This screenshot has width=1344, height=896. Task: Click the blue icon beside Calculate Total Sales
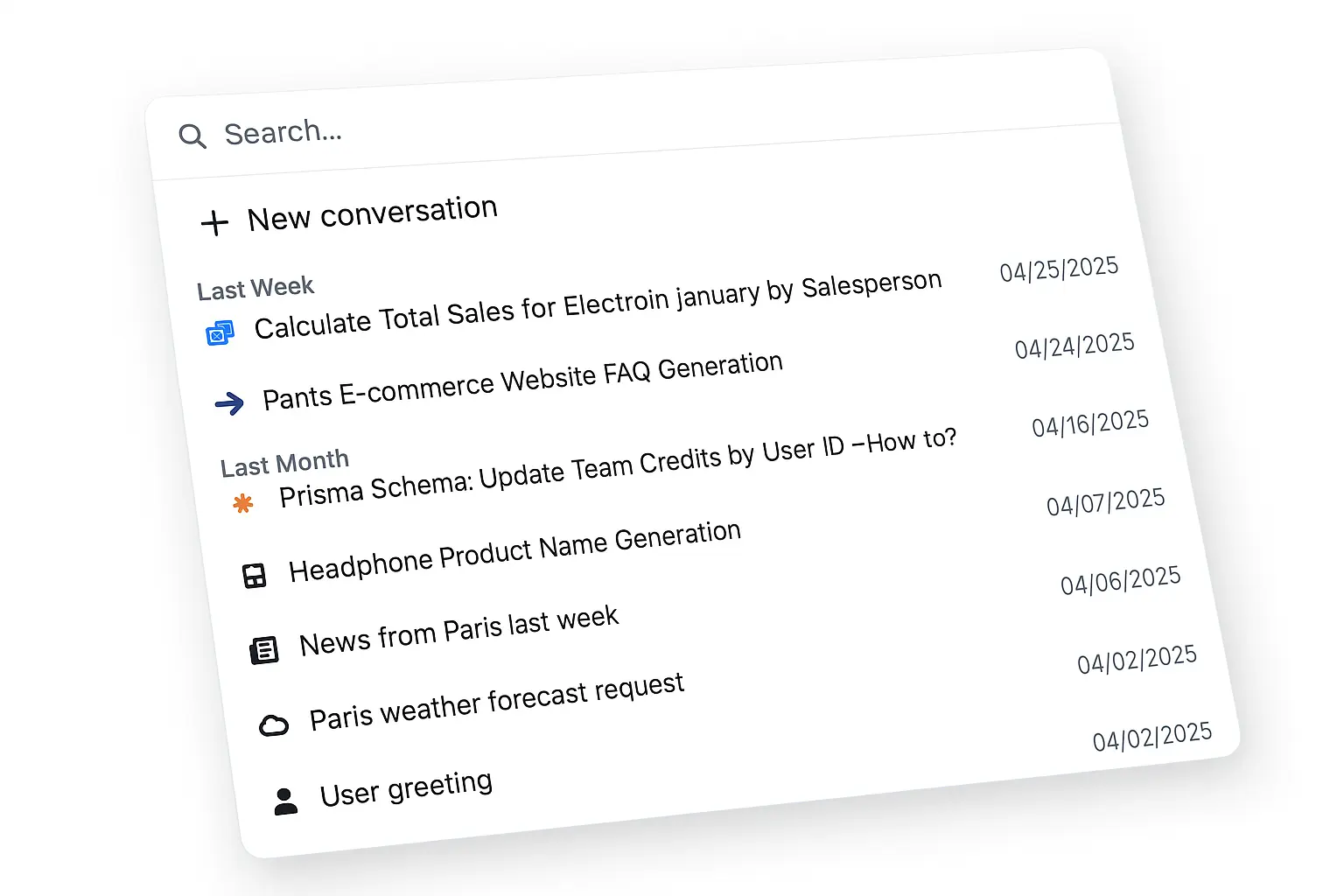tap(220, 333)
